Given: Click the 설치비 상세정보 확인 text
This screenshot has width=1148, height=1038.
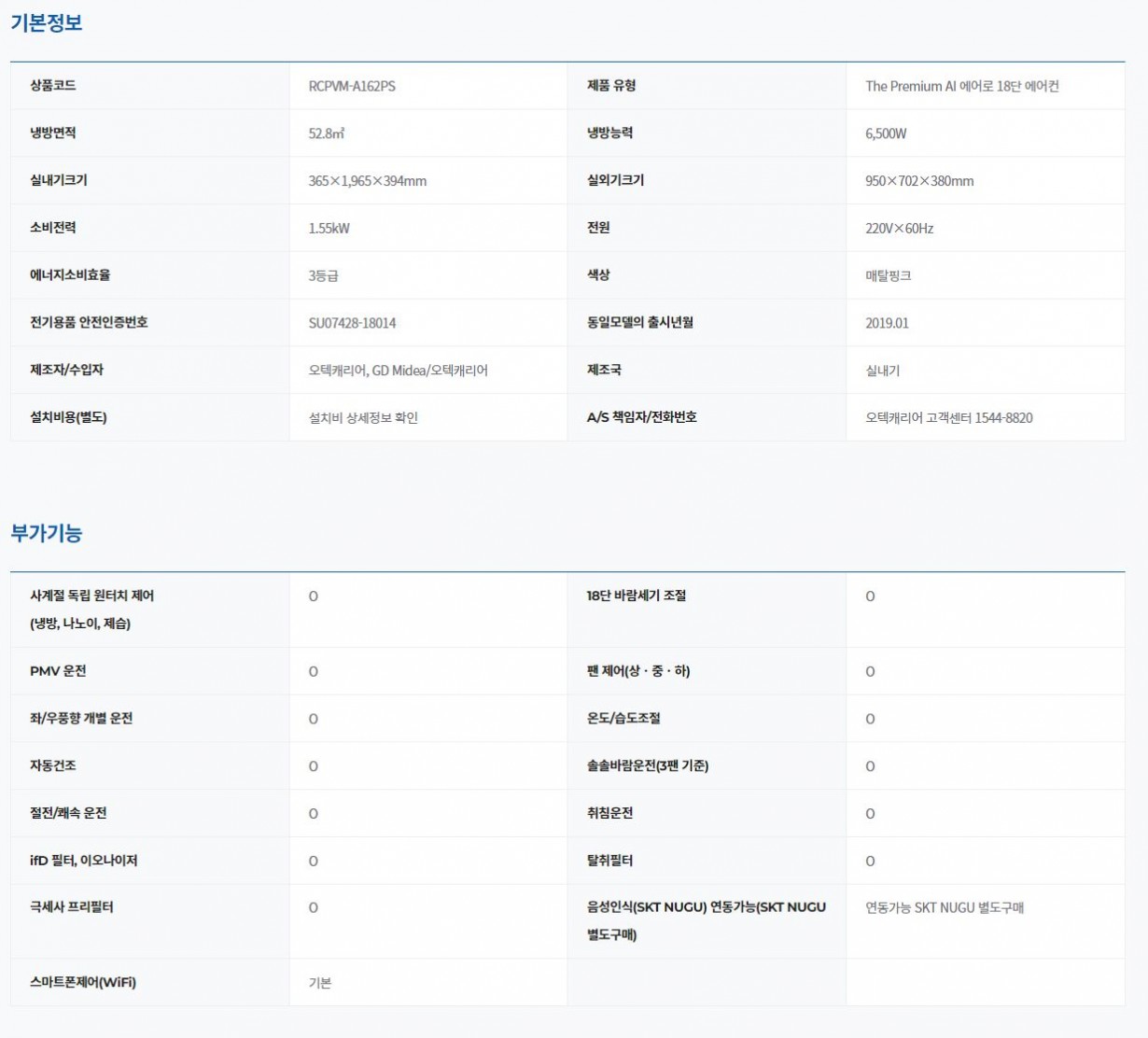Looking at the screenshot, I should click(363, 418).
